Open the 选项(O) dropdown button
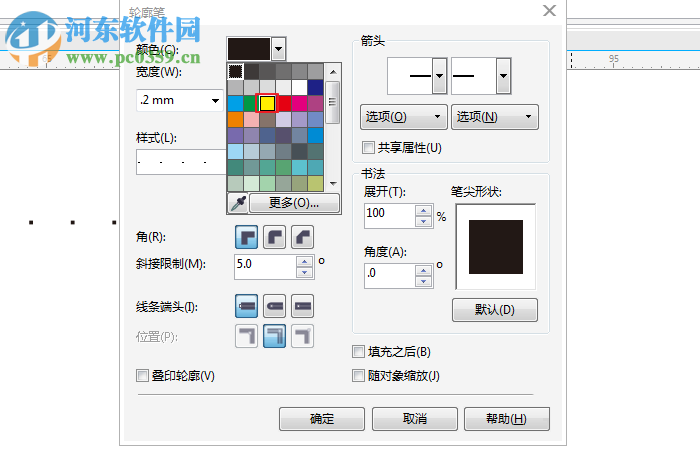 [404, 117]
